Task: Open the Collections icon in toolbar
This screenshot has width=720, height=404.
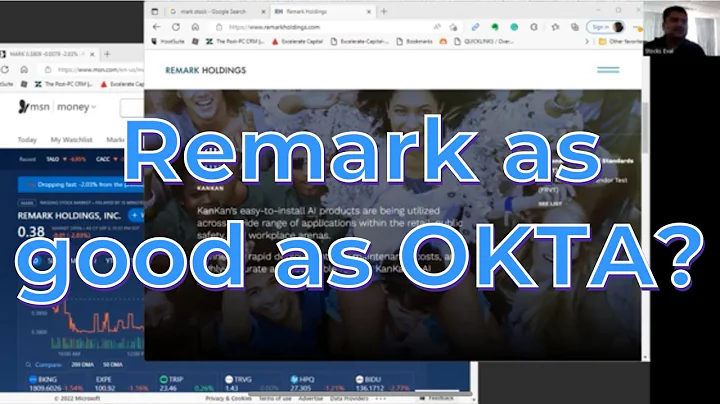Action: pos(574,27)
